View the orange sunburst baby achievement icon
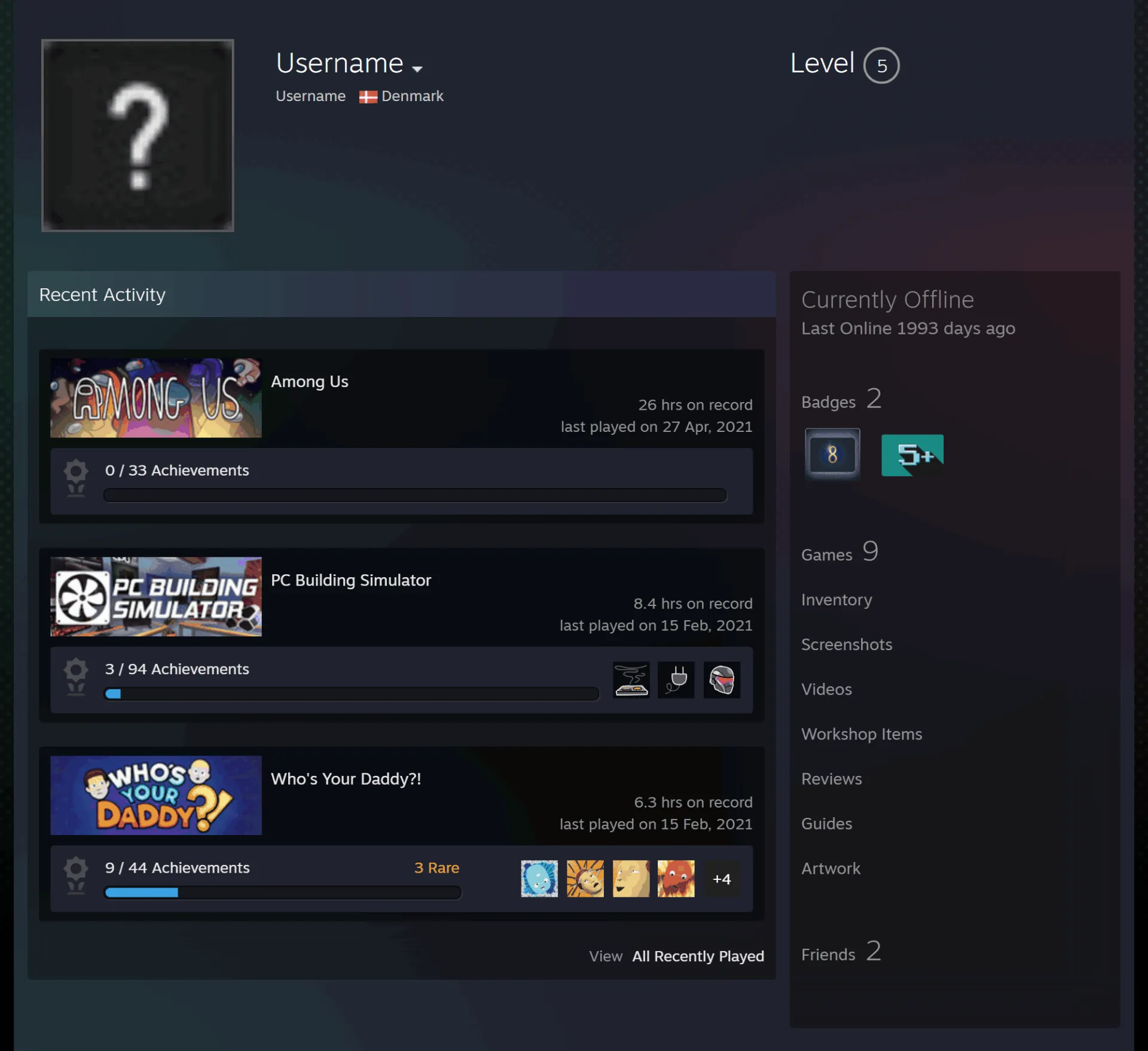Viewport: 1148px width, 1051px height. [x=585, y=879]
